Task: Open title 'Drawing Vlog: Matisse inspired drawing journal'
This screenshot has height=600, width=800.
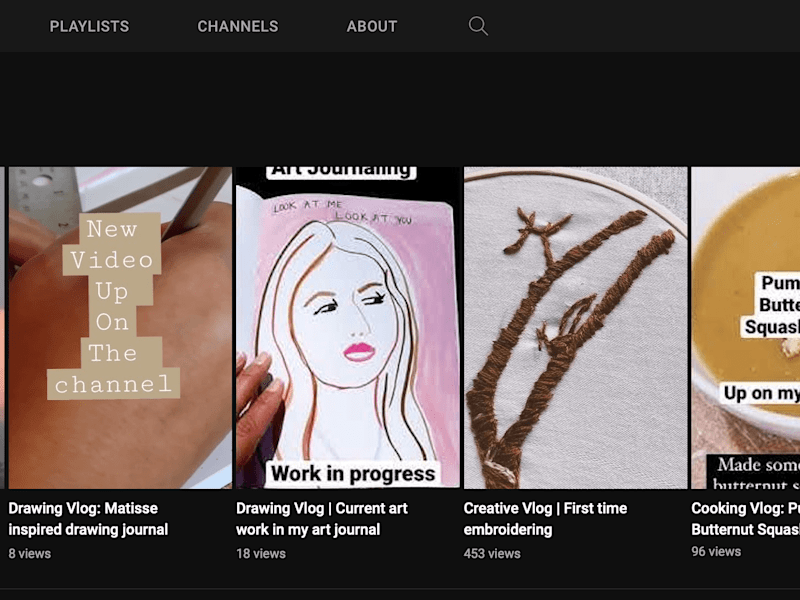Action: [88, 519]
